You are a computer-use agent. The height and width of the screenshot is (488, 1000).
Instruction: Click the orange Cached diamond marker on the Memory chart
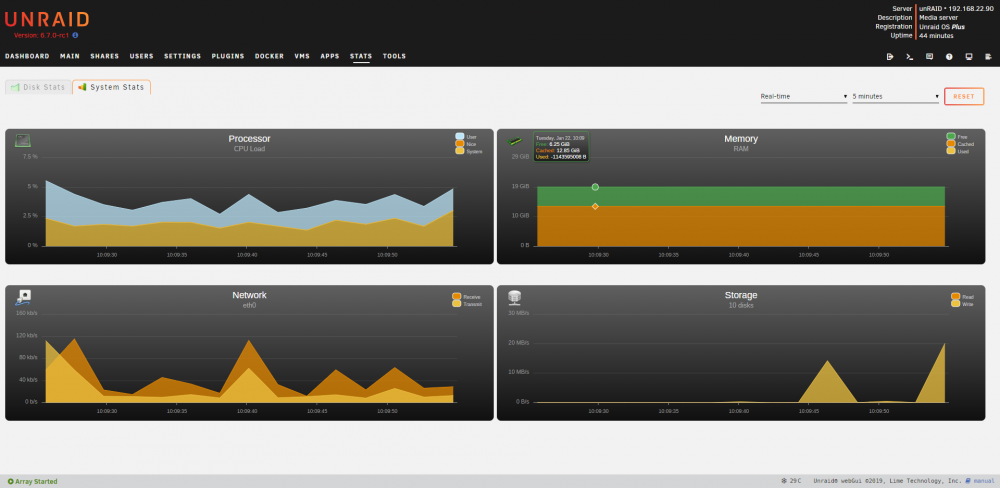pos(595,206)
